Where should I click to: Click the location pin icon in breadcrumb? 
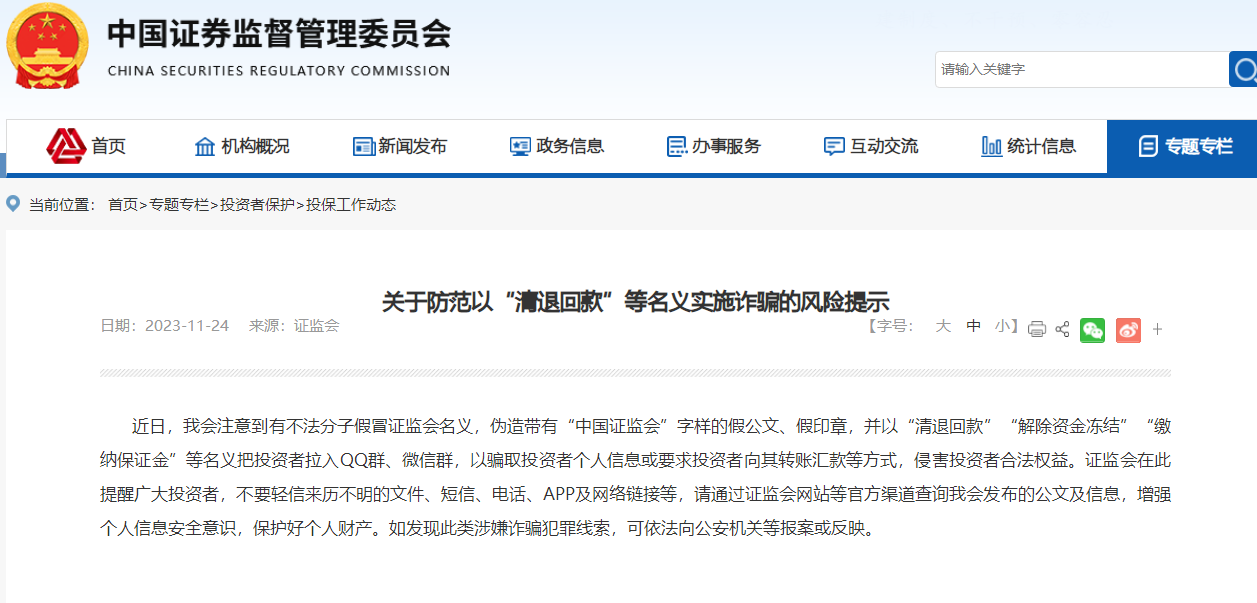click(13, 204)
